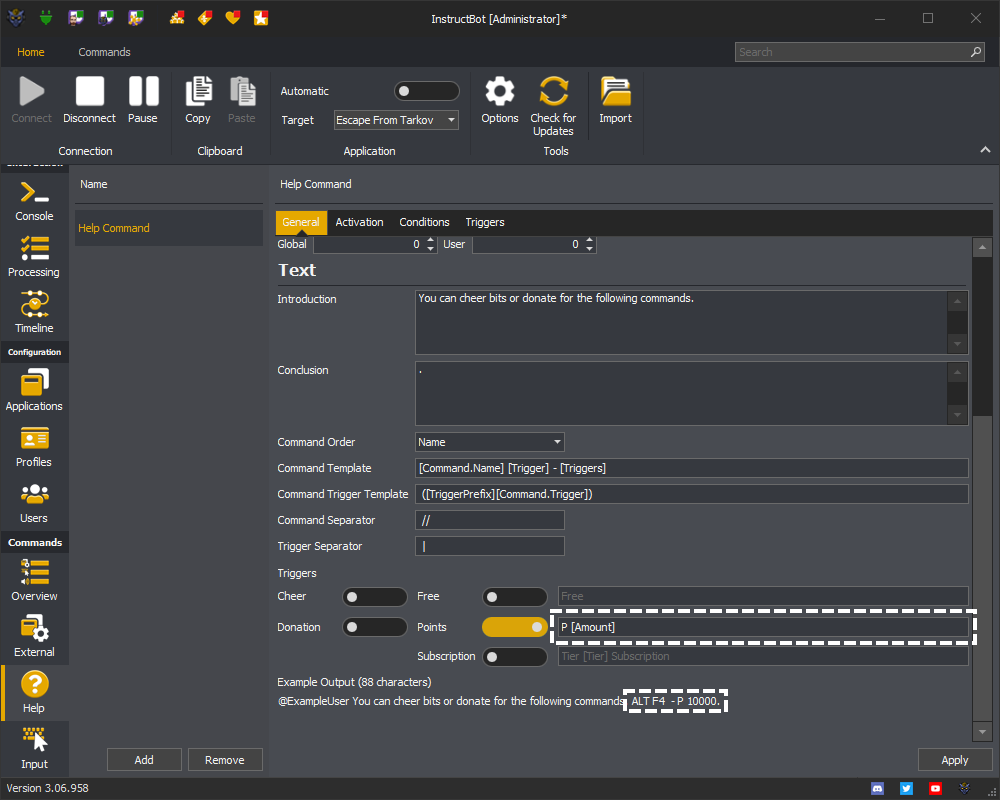The height and width of the screenshot is (800, 1000).
Task: Toggle the Automatic application switch
Action: pos(427,91)
